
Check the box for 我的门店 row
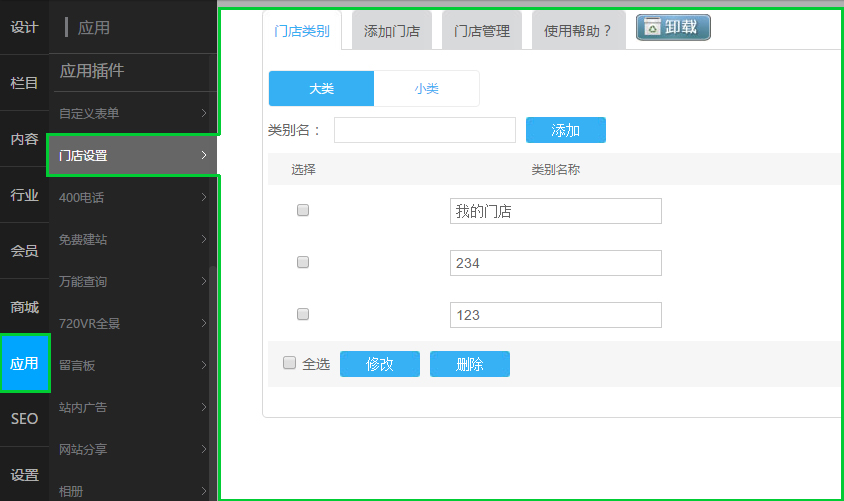303,211
